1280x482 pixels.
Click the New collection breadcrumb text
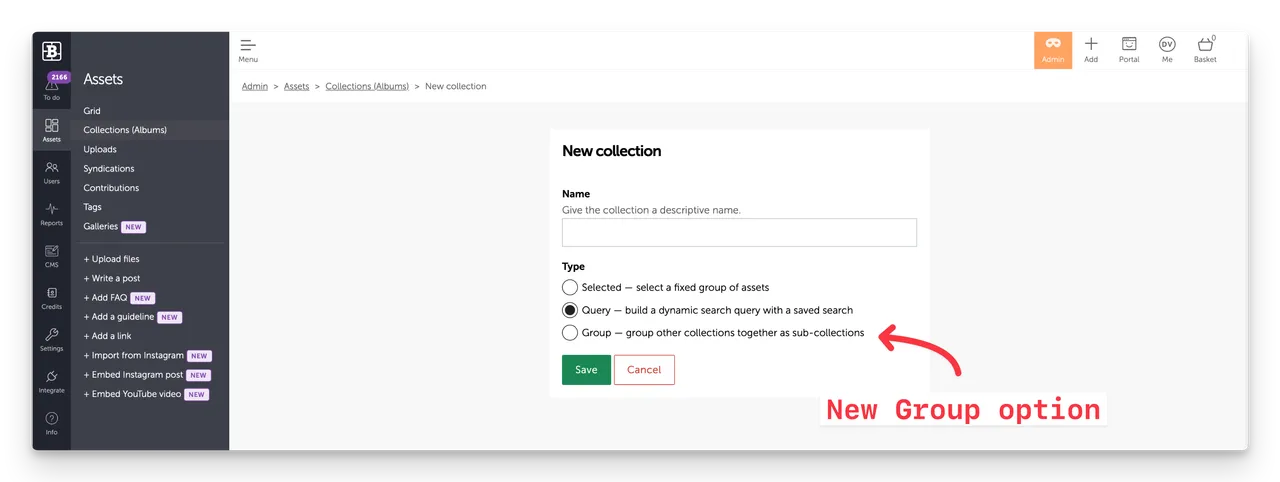pyautogui.click(x=456, y=86)
